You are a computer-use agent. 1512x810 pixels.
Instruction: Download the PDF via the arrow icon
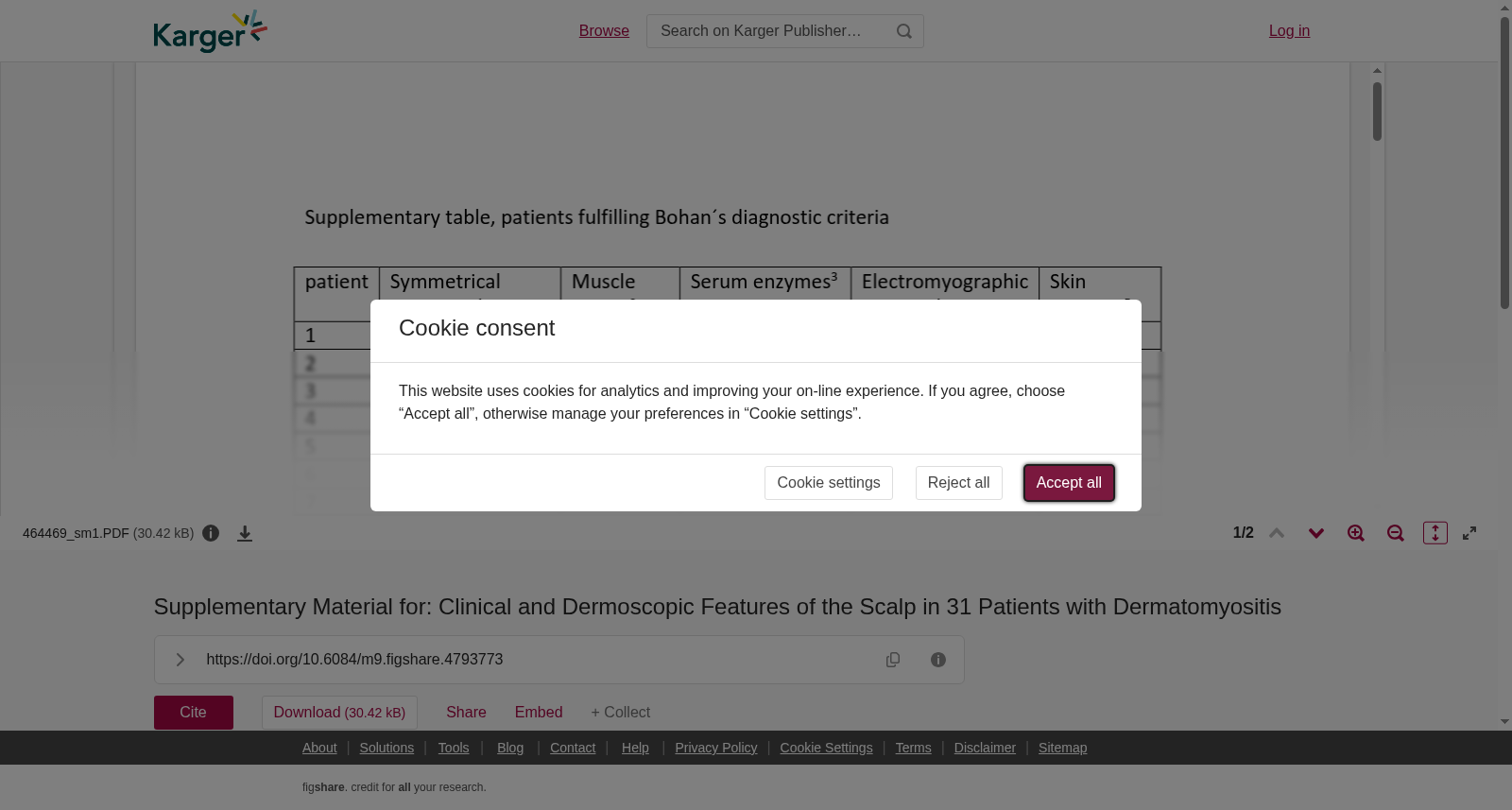tap(245, 533)
